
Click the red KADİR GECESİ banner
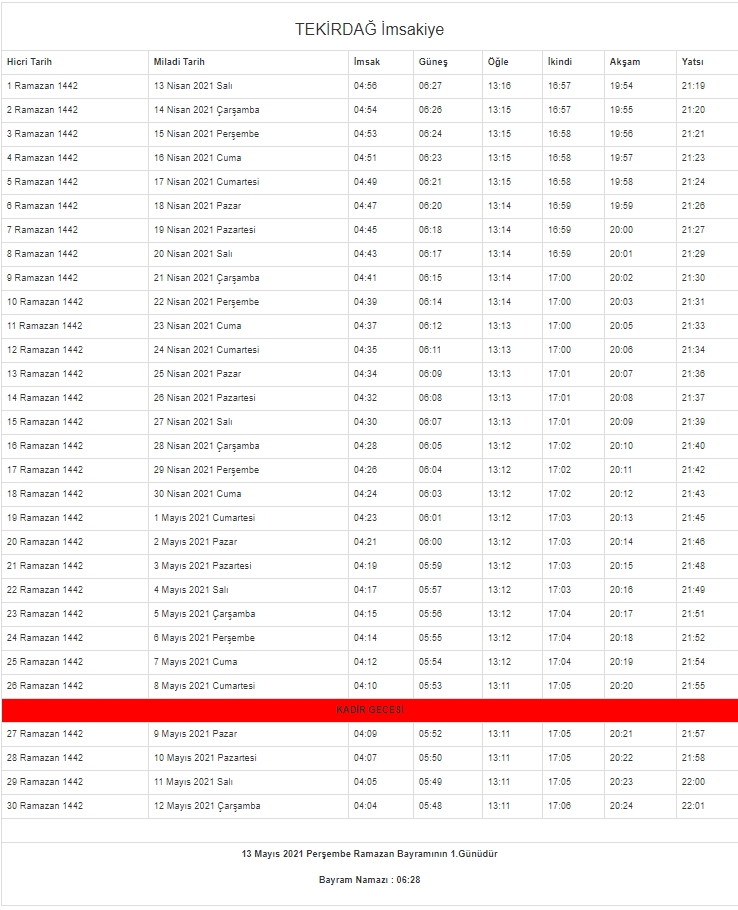[x=369, y=710]
